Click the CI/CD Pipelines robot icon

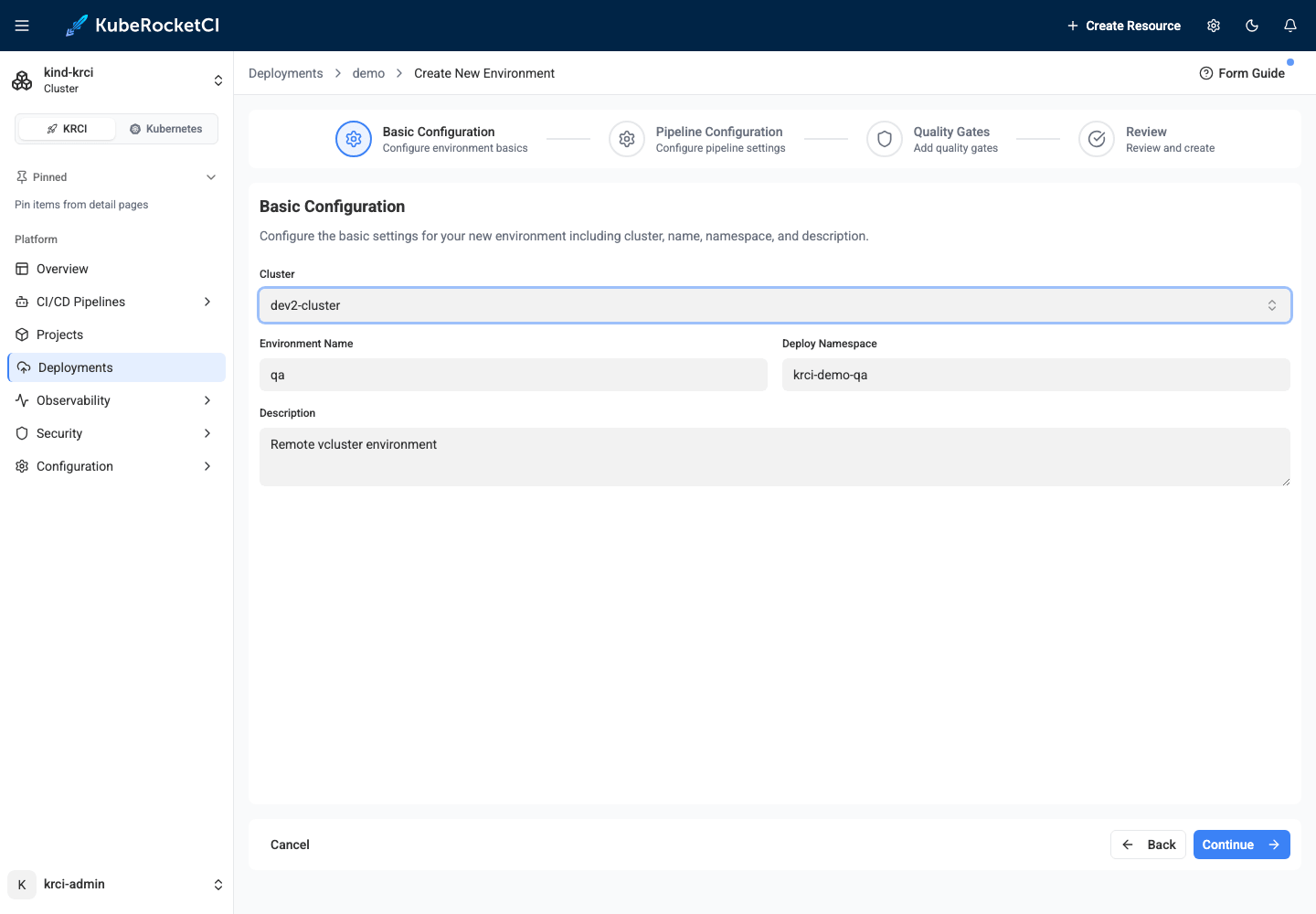tap(22, 302)
